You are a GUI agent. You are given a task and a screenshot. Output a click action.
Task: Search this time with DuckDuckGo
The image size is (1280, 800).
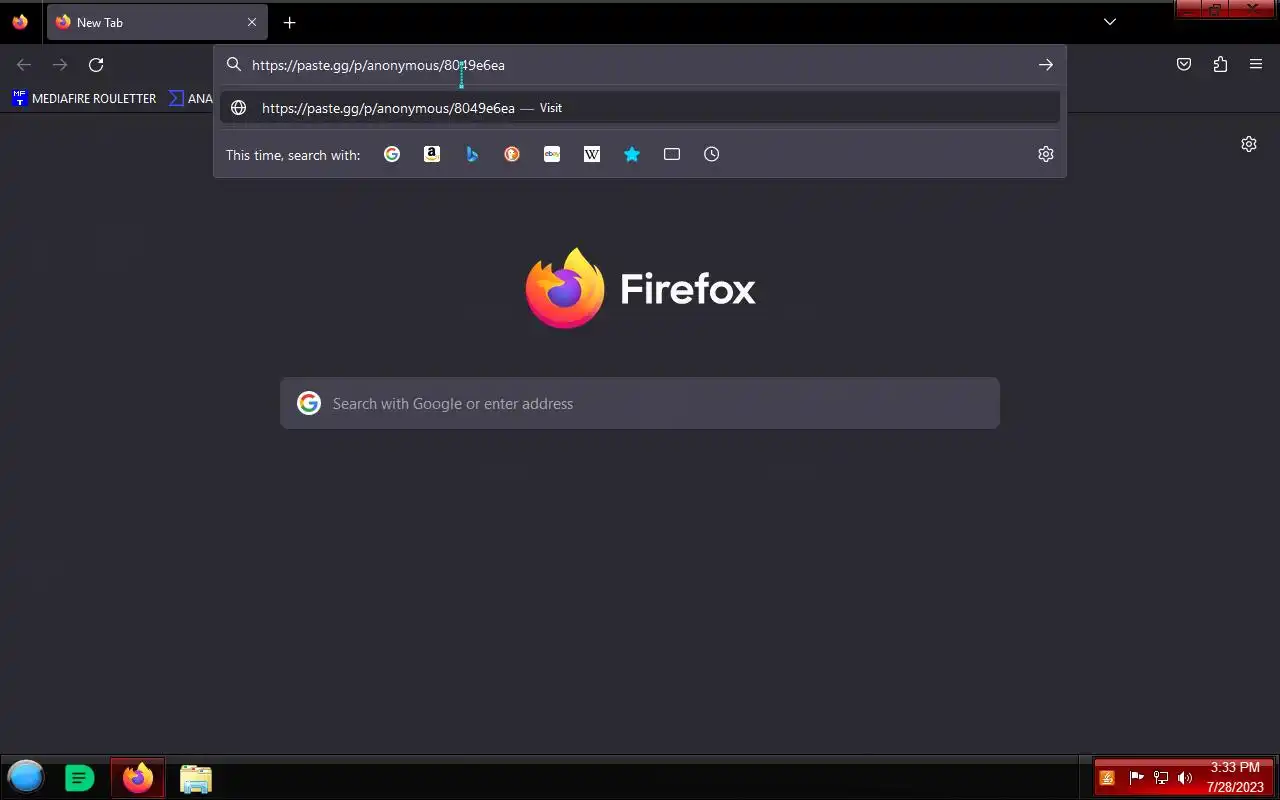pos(512,154)
